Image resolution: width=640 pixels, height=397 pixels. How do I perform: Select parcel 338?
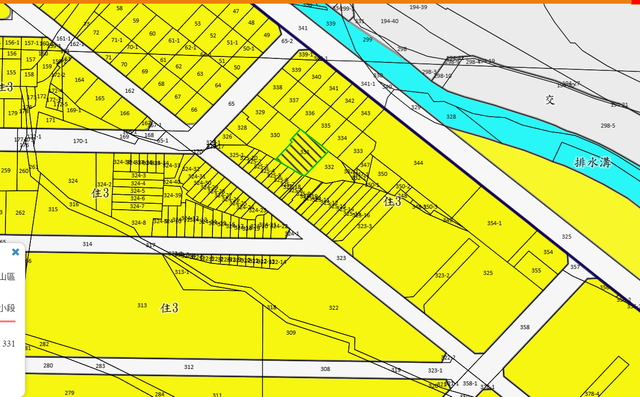[x=278, y=87]
